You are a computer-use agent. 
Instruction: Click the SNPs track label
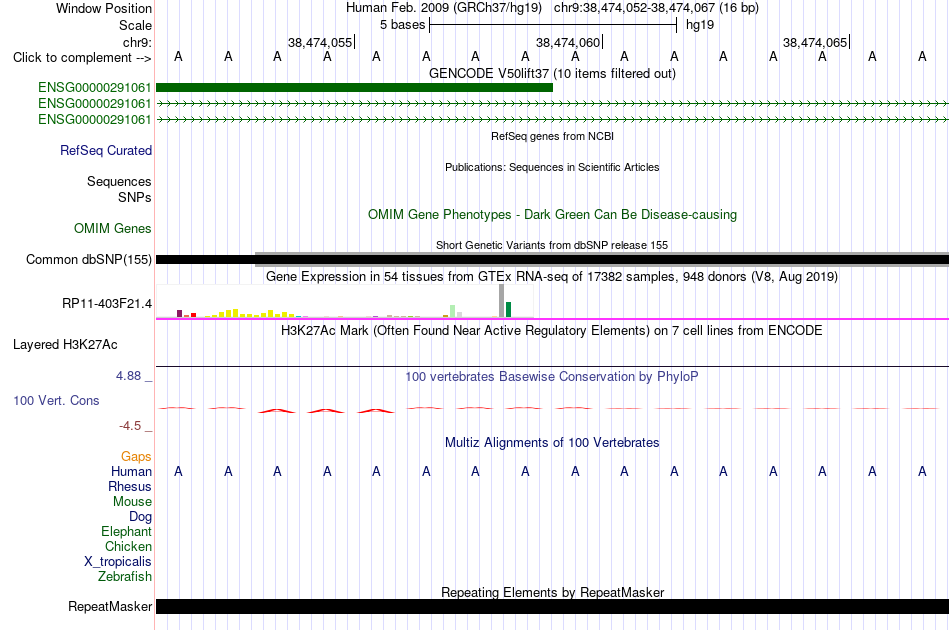[135, 197]
